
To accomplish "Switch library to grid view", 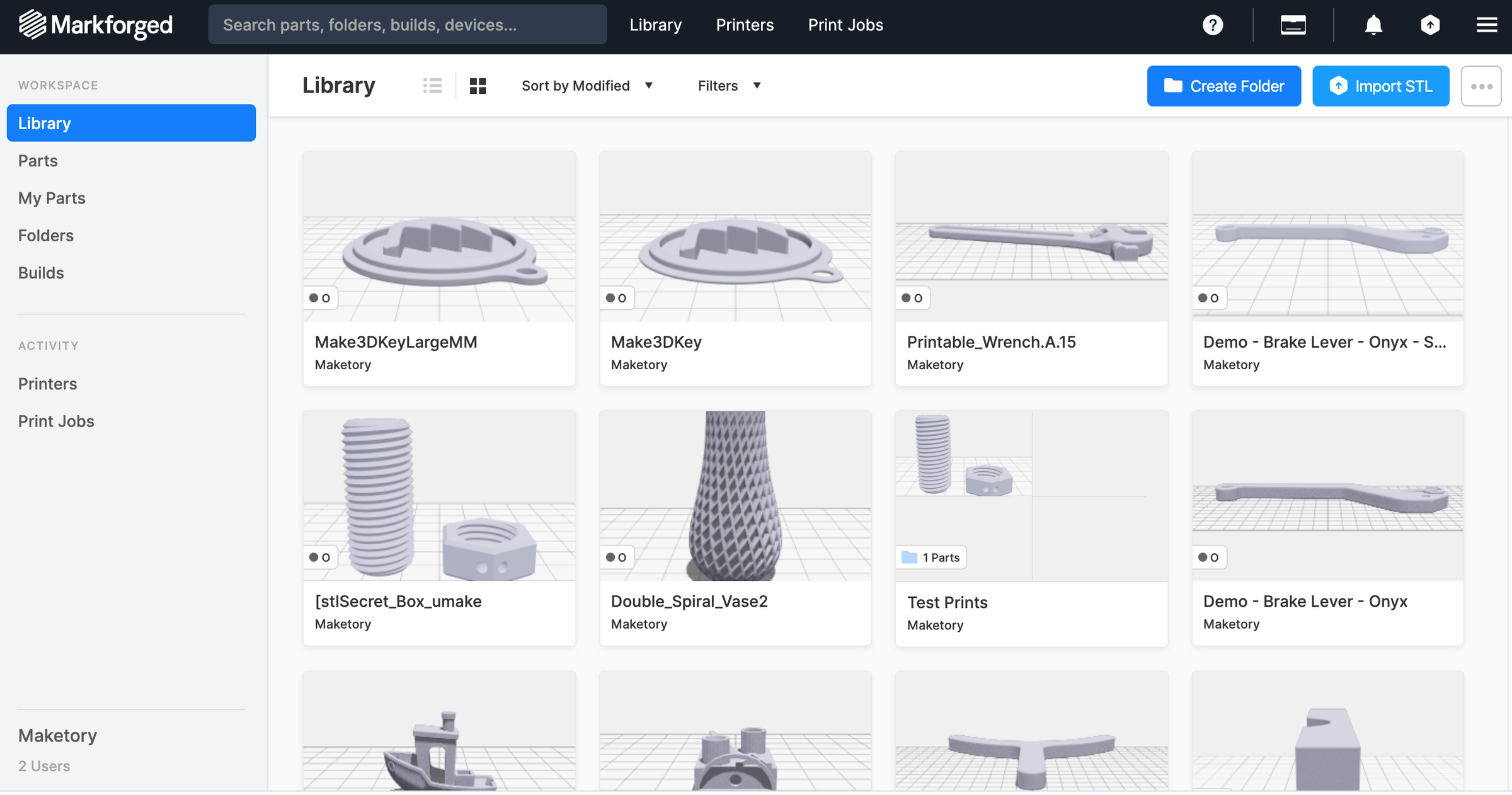I will click(478, 86).
